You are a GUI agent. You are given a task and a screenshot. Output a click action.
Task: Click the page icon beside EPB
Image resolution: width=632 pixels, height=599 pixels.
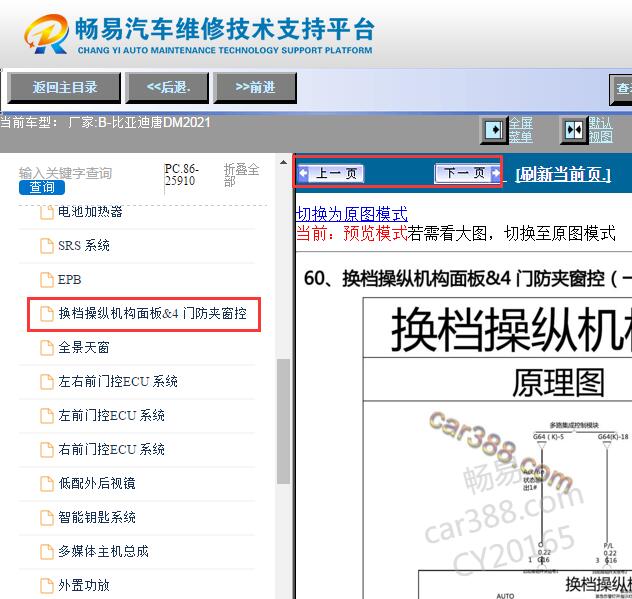tap(47, 279)
